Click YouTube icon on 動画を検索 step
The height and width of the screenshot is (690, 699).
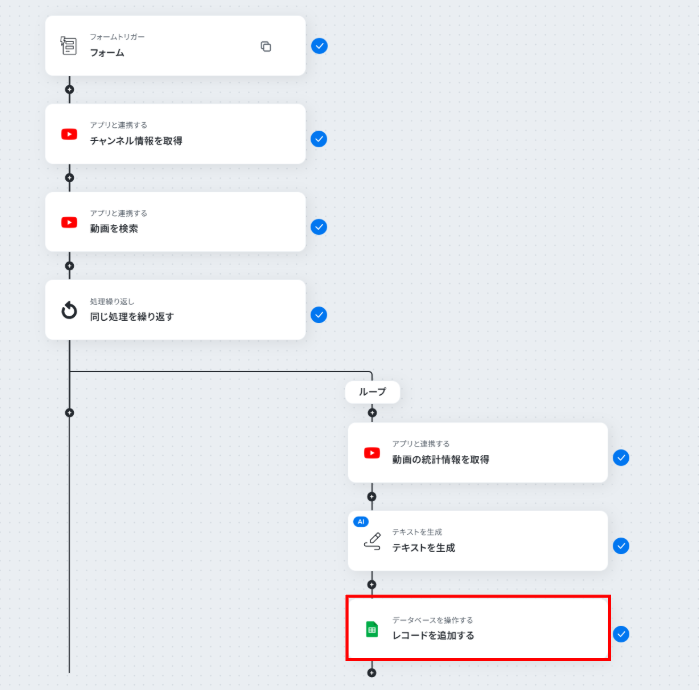[69, 222]
